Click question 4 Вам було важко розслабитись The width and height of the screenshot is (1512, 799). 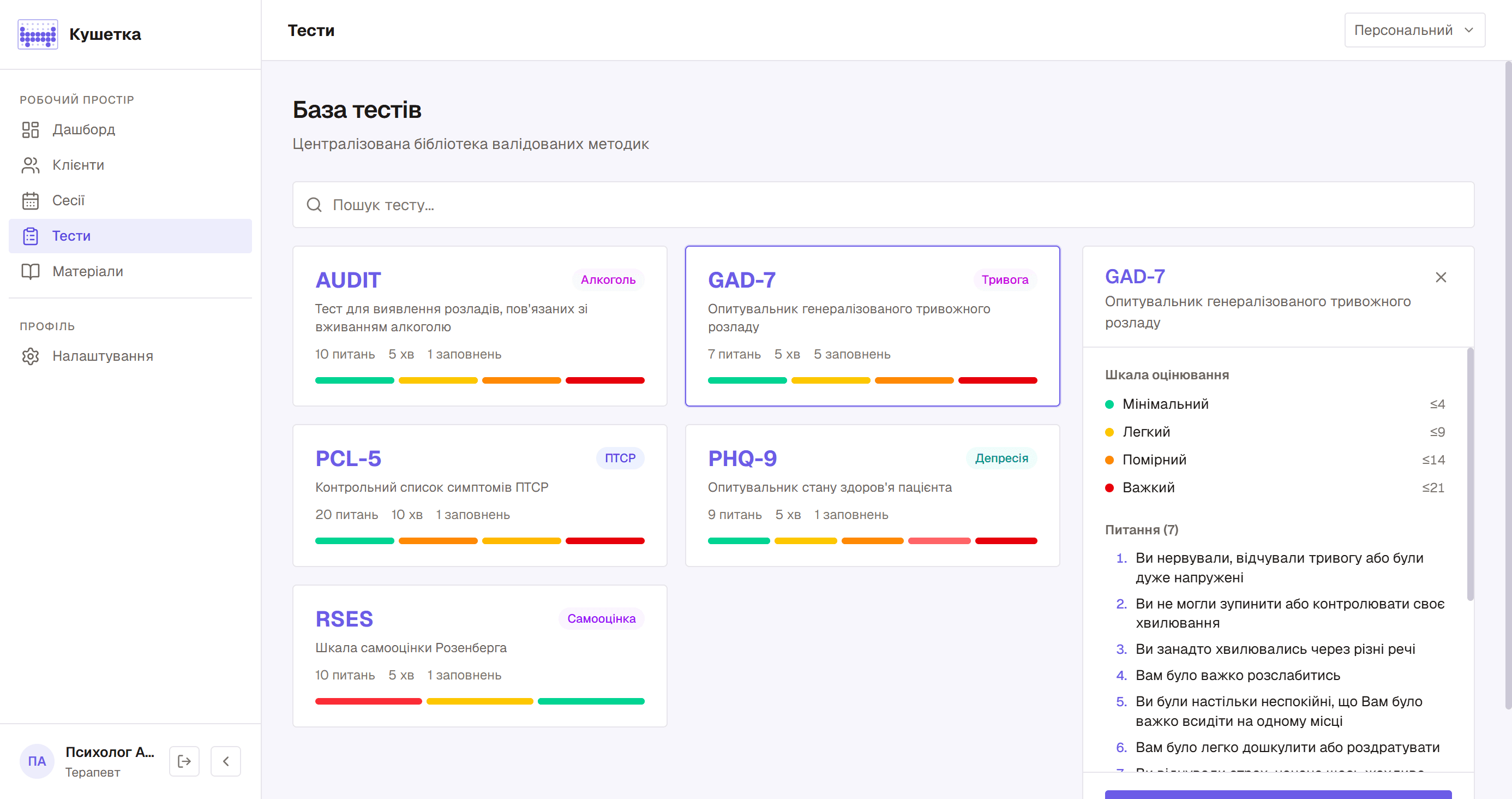[1238, 676]
